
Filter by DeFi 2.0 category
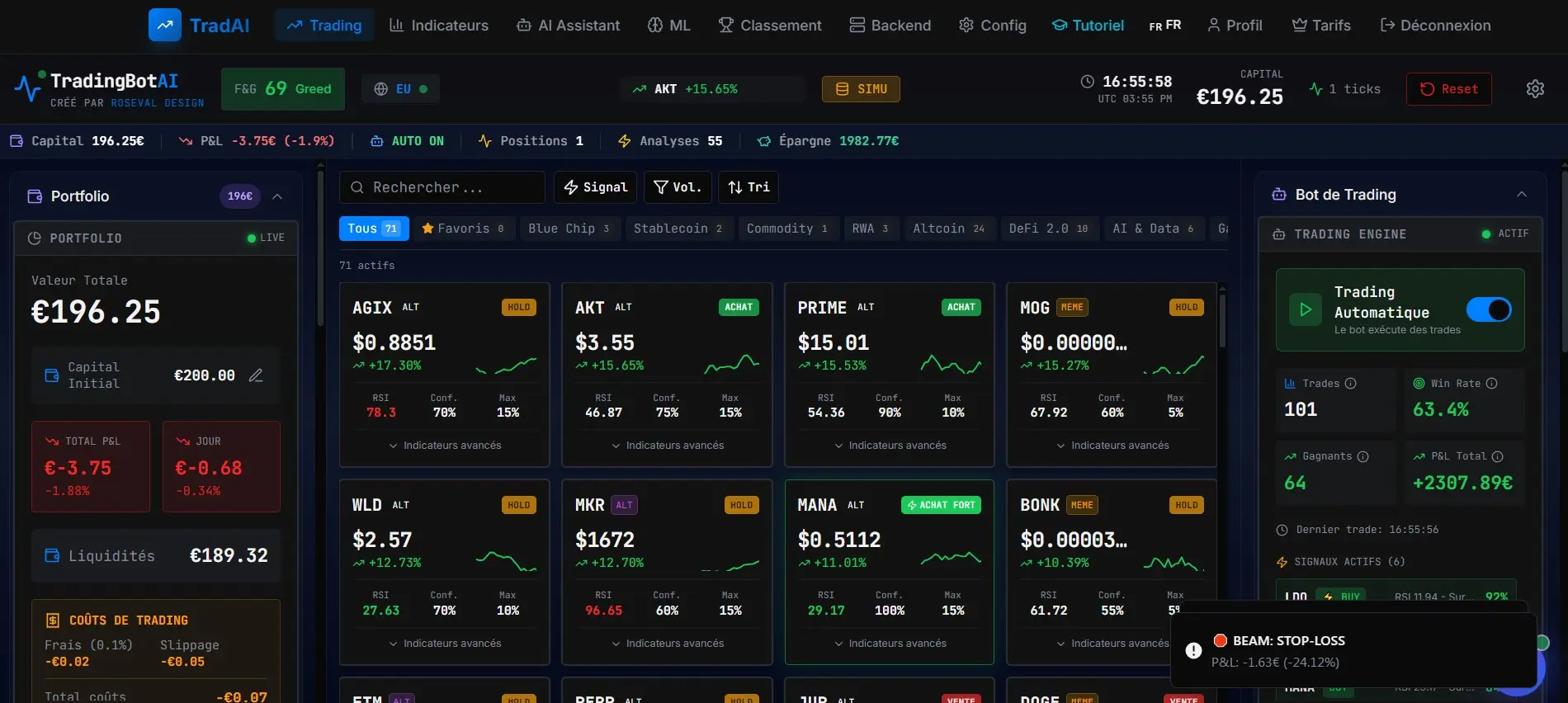[x=1049, y=229]
